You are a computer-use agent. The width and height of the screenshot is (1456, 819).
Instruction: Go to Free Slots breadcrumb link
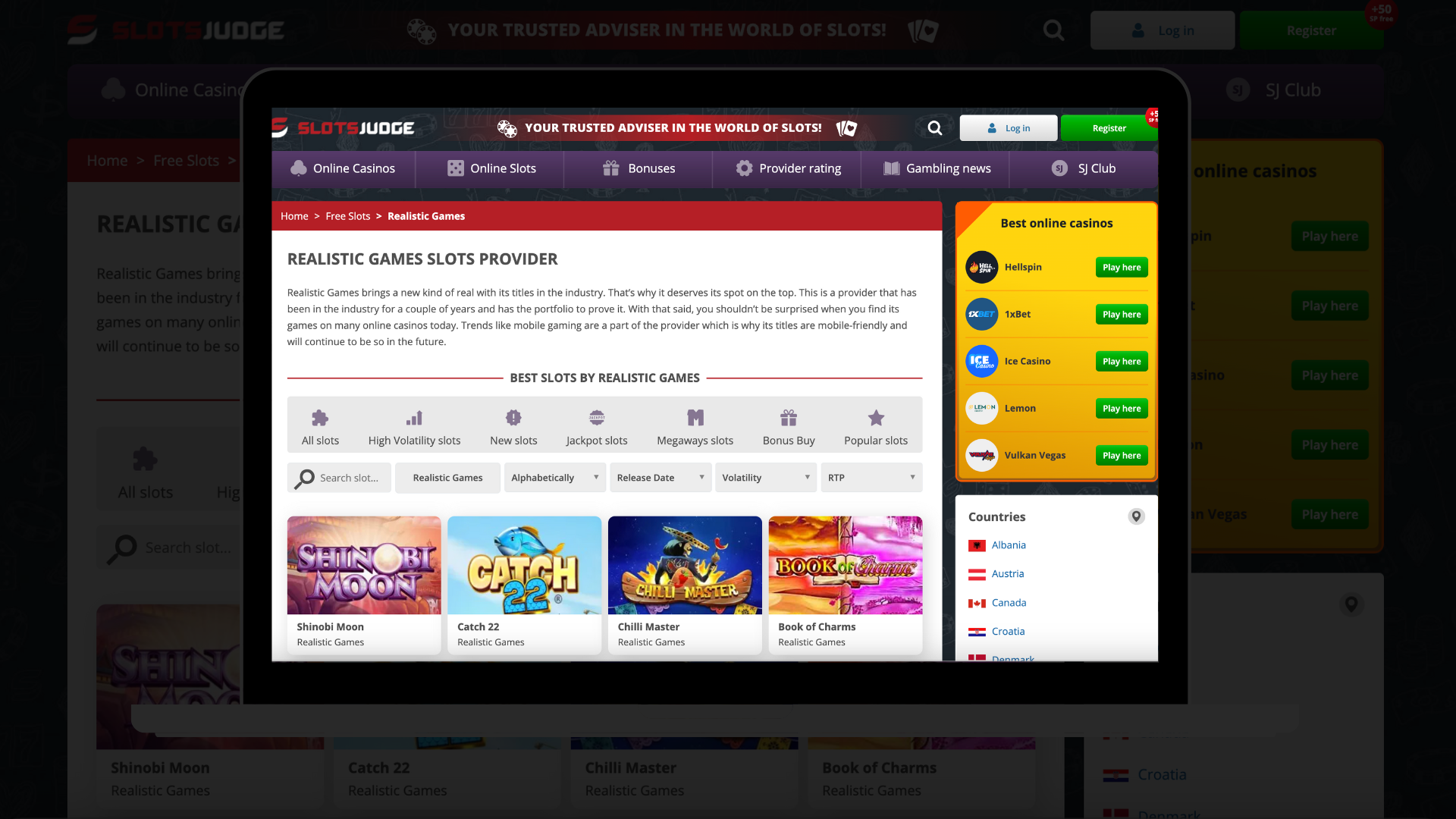coord(348,216)
